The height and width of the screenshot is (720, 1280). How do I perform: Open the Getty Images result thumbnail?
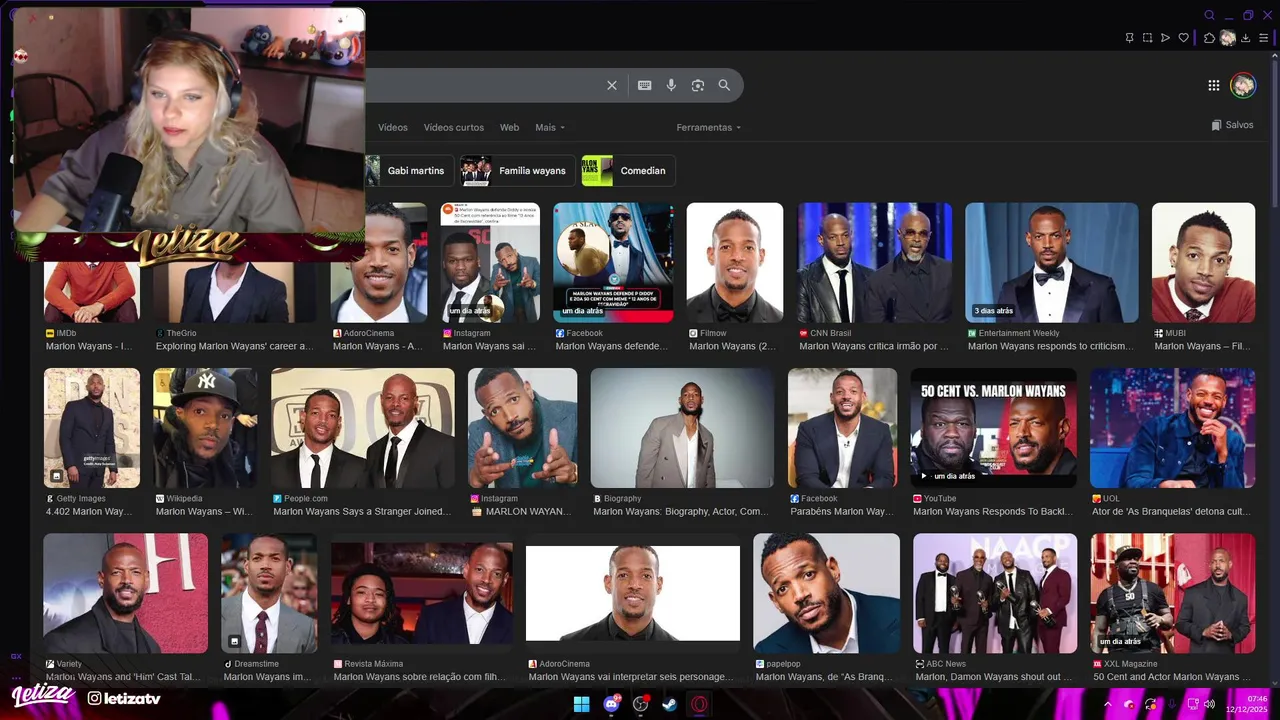(92, 428)
